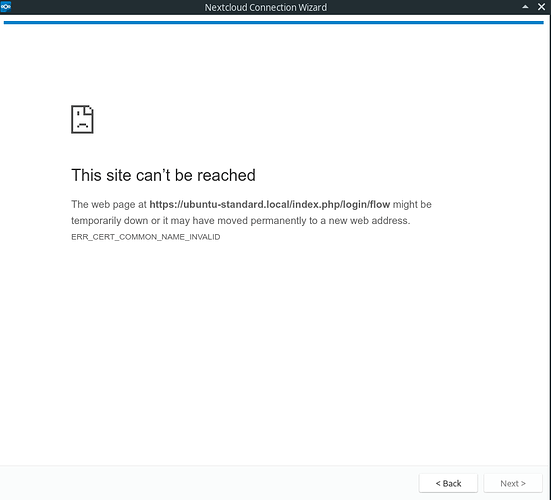This screenshot has width=551, height=500.
Task: Select the "This site can't be reached" heading
Action: 163,175
